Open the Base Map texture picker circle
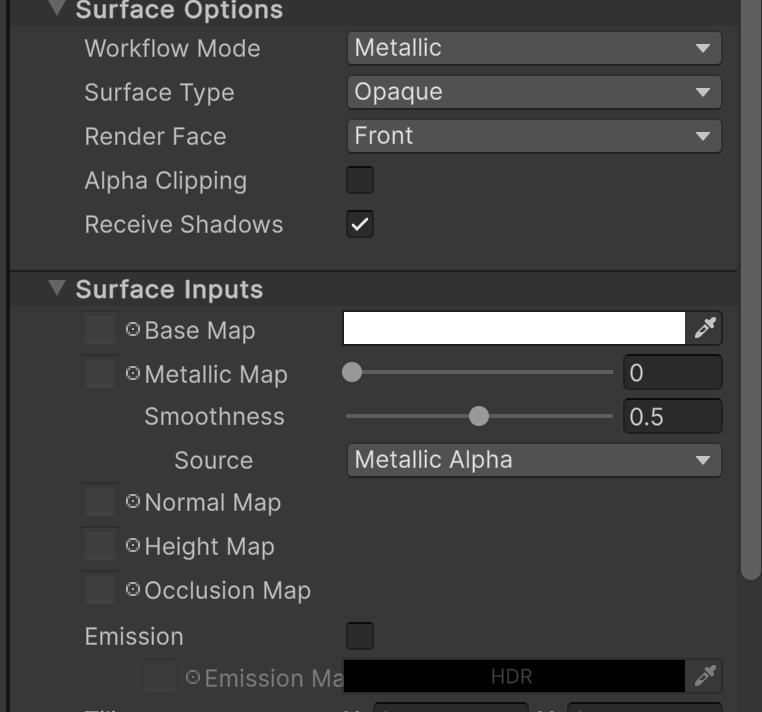The image size is (762, 712). click(x=133, y=330)
